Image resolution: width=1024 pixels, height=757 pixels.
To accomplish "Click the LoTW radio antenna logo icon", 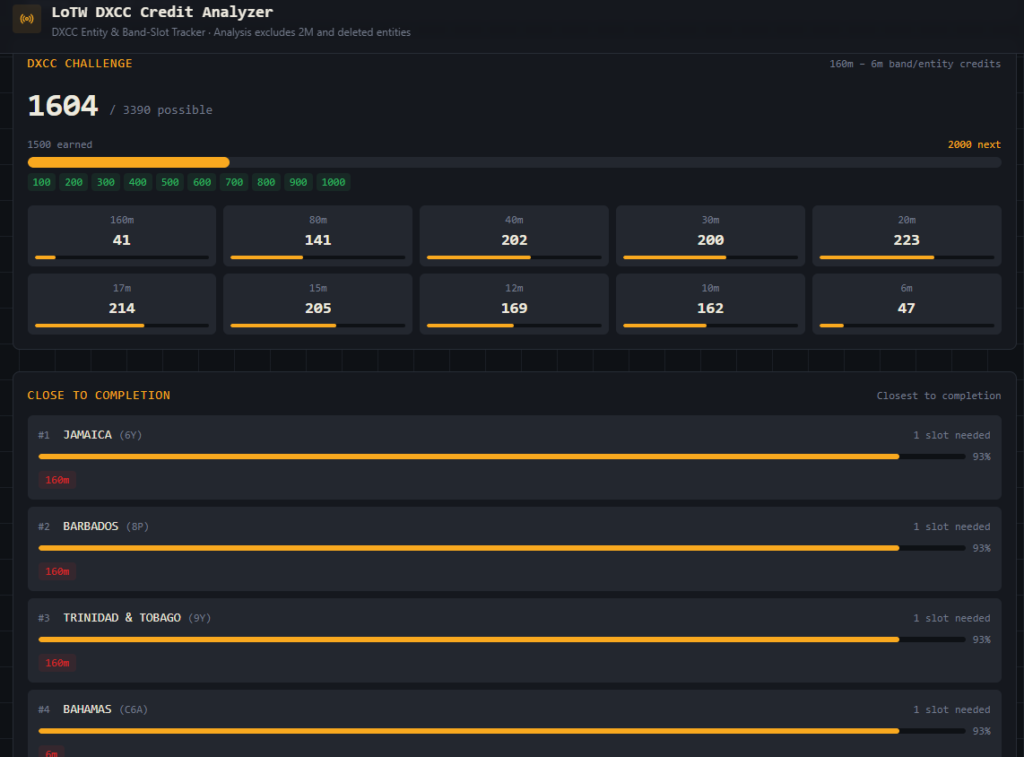I will [x=27, y=19].
